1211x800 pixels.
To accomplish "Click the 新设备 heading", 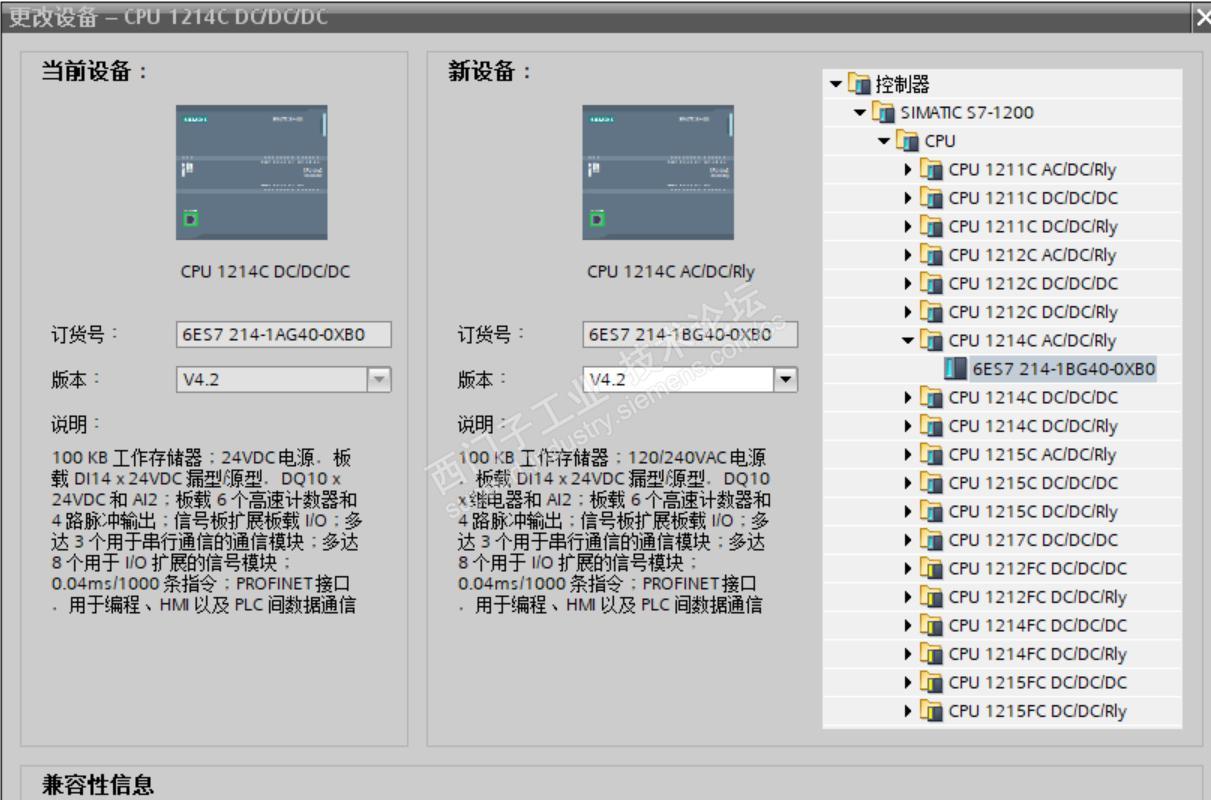I will click(x=491, y=72).
